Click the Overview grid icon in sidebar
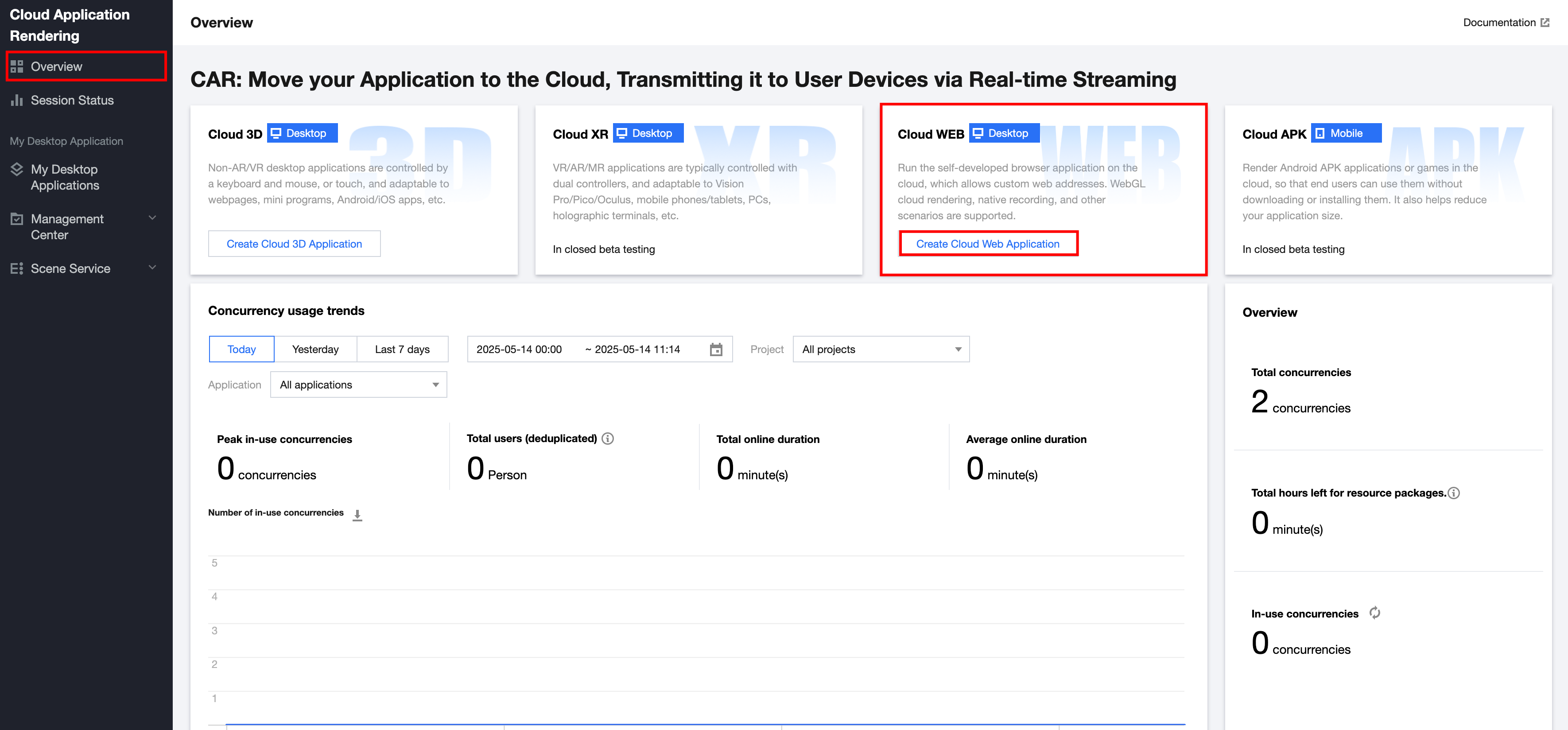This screenshot has width=1568, height=730. (17, 66)
